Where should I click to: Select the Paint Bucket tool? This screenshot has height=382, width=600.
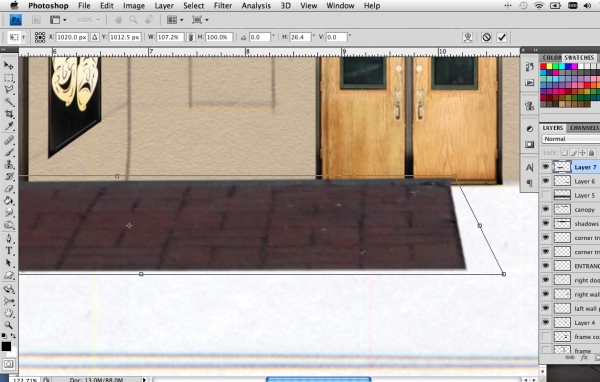pyautogui.click(x=8, y=201)
